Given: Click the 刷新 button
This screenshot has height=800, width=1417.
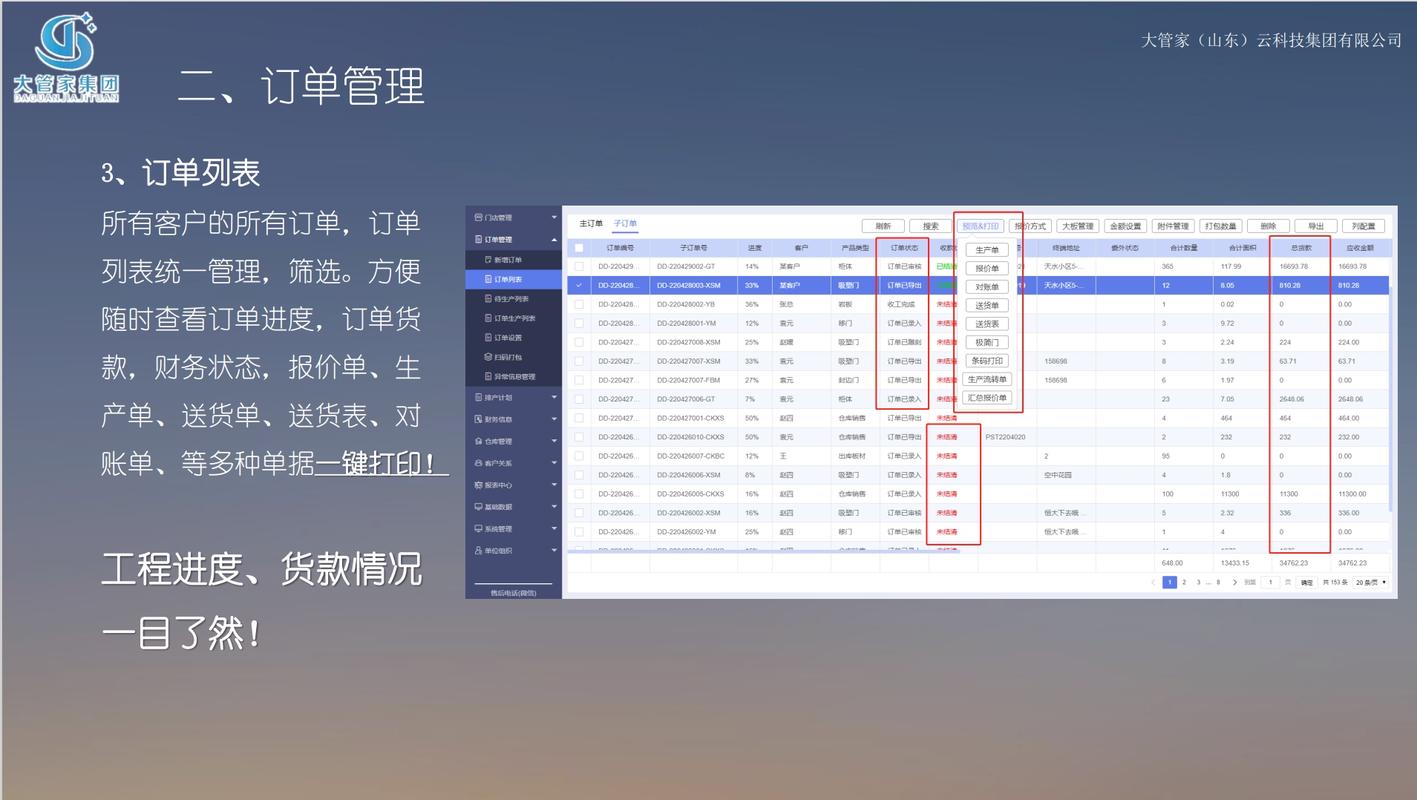Looking at the screenshot, I should click(883, 226).
